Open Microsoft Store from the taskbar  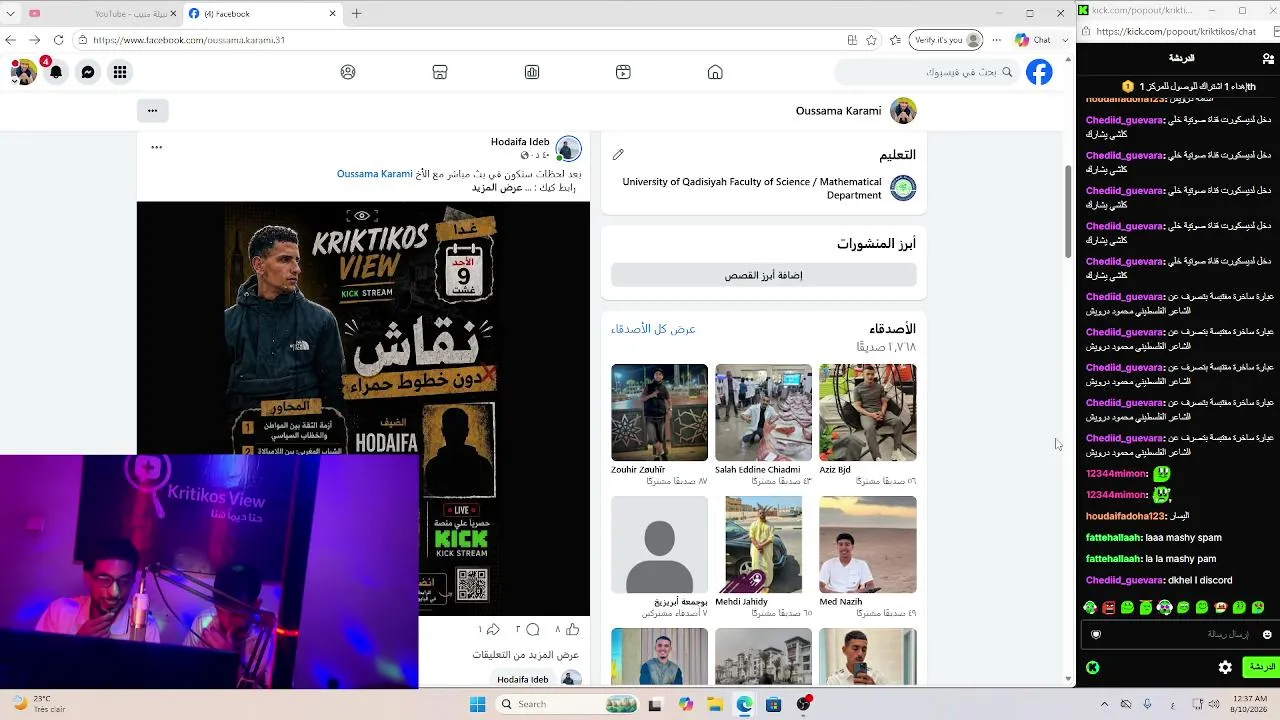(773, 704)
